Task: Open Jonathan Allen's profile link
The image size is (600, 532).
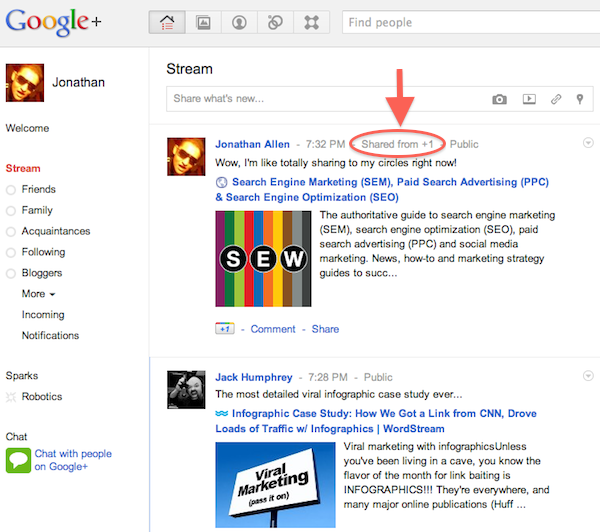Action: click(x=252, y=144)
